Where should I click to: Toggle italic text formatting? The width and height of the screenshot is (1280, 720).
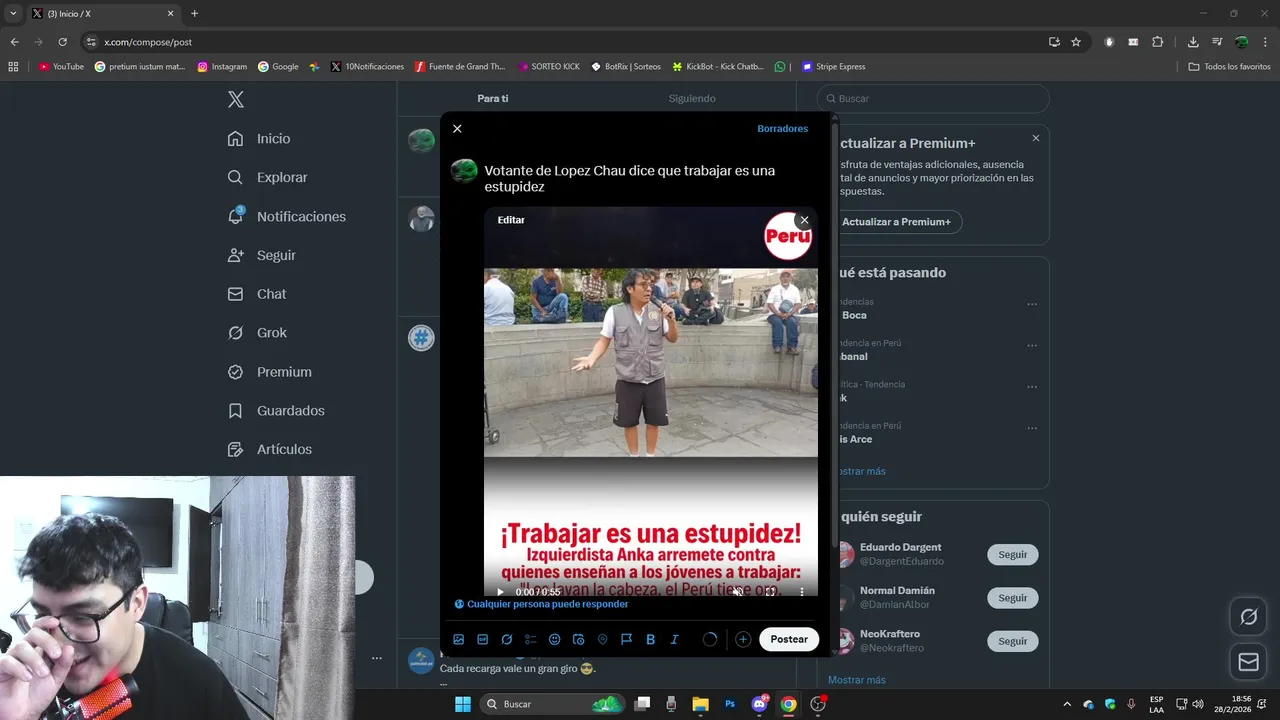675,639
